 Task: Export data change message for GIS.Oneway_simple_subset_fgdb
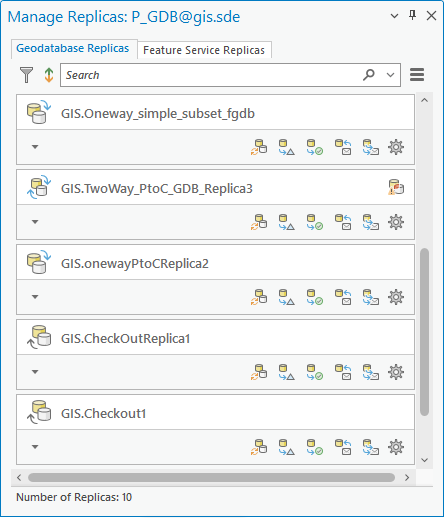point(287,147)
